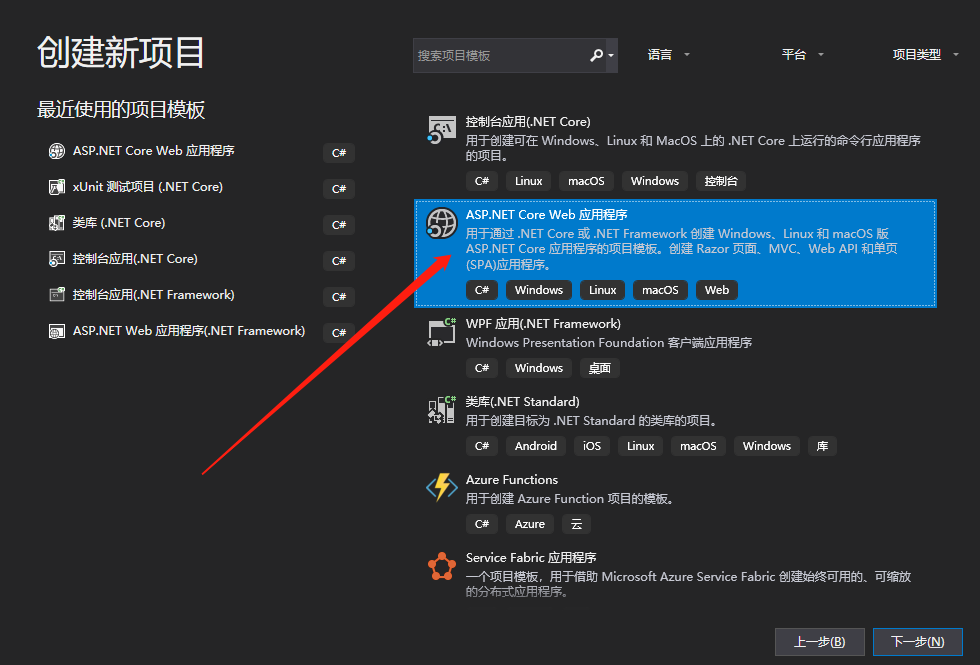
Task: Choose the 类库(.NET Standard) template title
Action: (522, 402)
